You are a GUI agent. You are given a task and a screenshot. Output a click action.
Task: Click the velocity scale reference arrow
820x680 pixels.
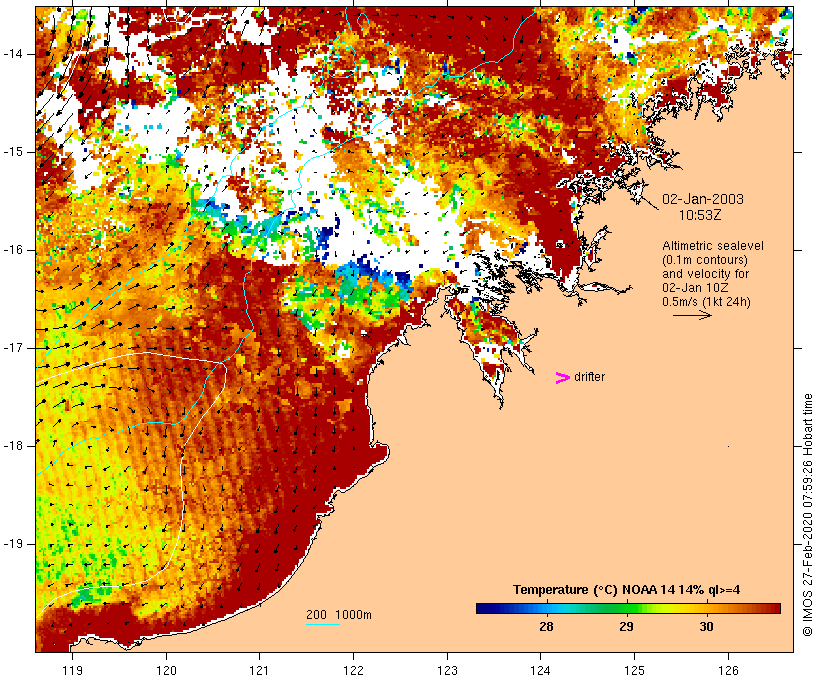click(692, 315)
